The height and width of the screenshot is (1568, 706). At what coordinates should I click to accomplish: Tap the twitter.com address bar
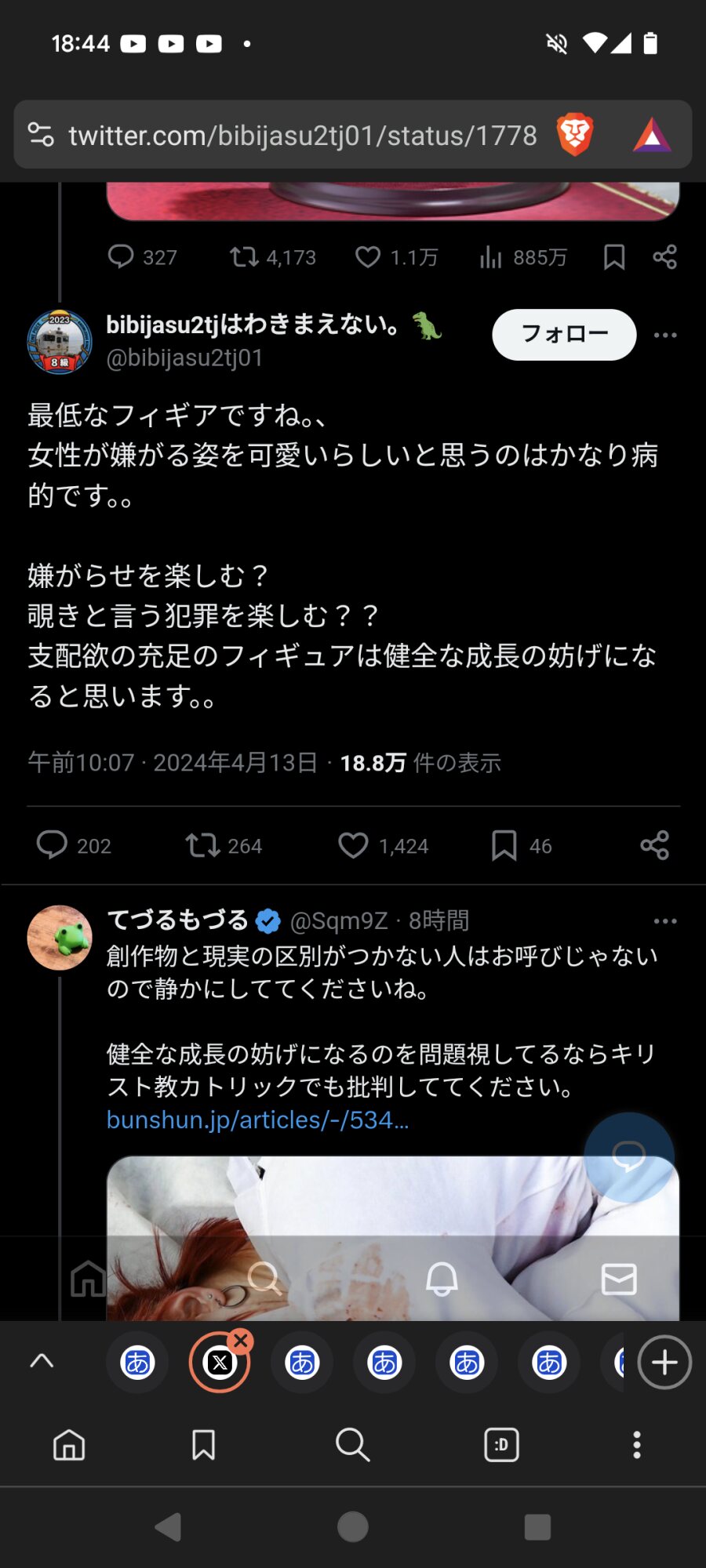point(302,135)
